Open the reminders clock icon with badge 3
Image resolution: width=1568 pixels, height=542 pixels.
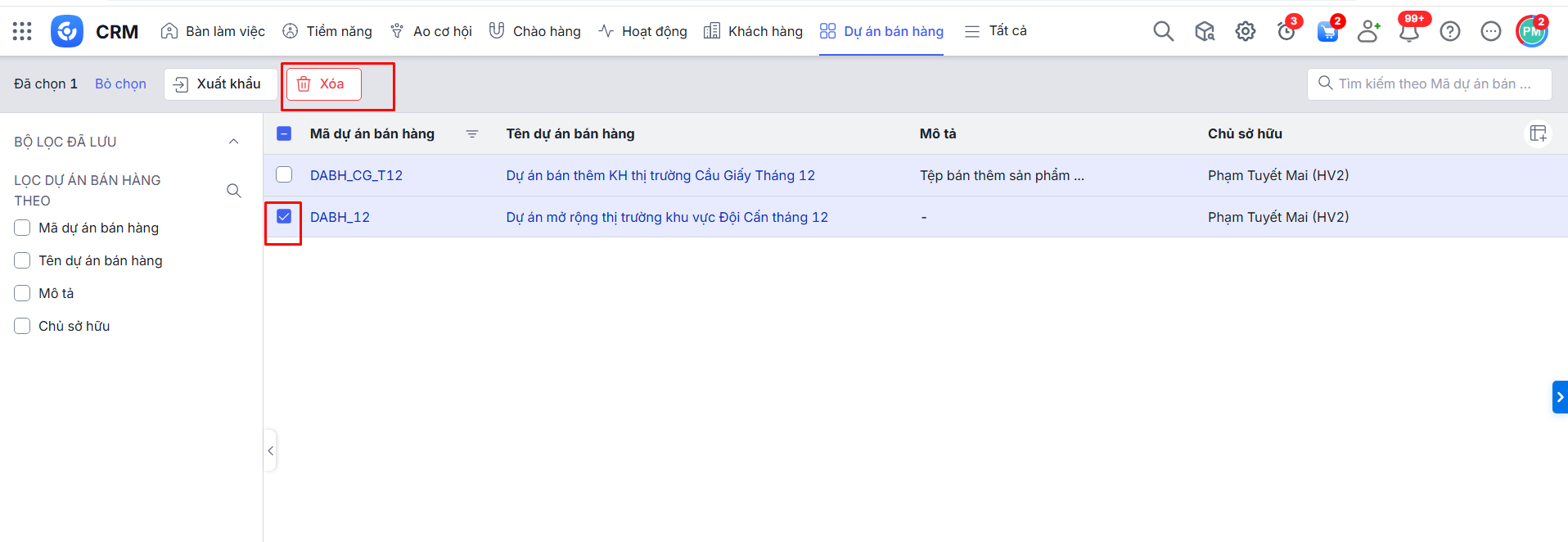[x=1286, y=32]
